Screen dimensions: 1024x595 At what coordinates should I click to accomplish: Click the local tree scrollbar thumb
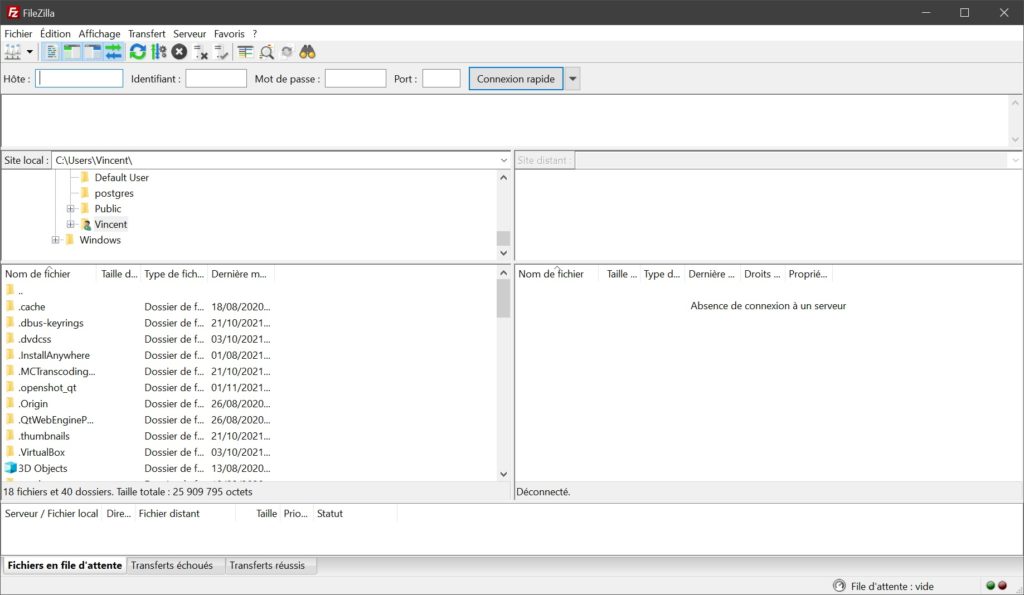(x=504, y=238)
